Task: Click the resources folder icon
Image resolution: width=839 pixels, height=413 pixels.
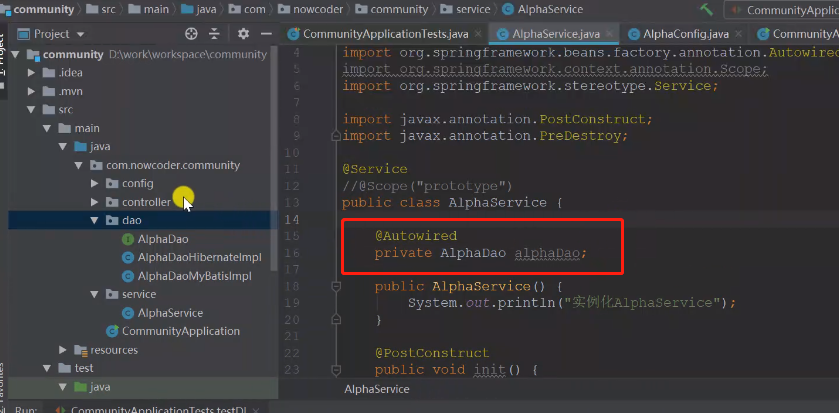Action: [80, 350]
